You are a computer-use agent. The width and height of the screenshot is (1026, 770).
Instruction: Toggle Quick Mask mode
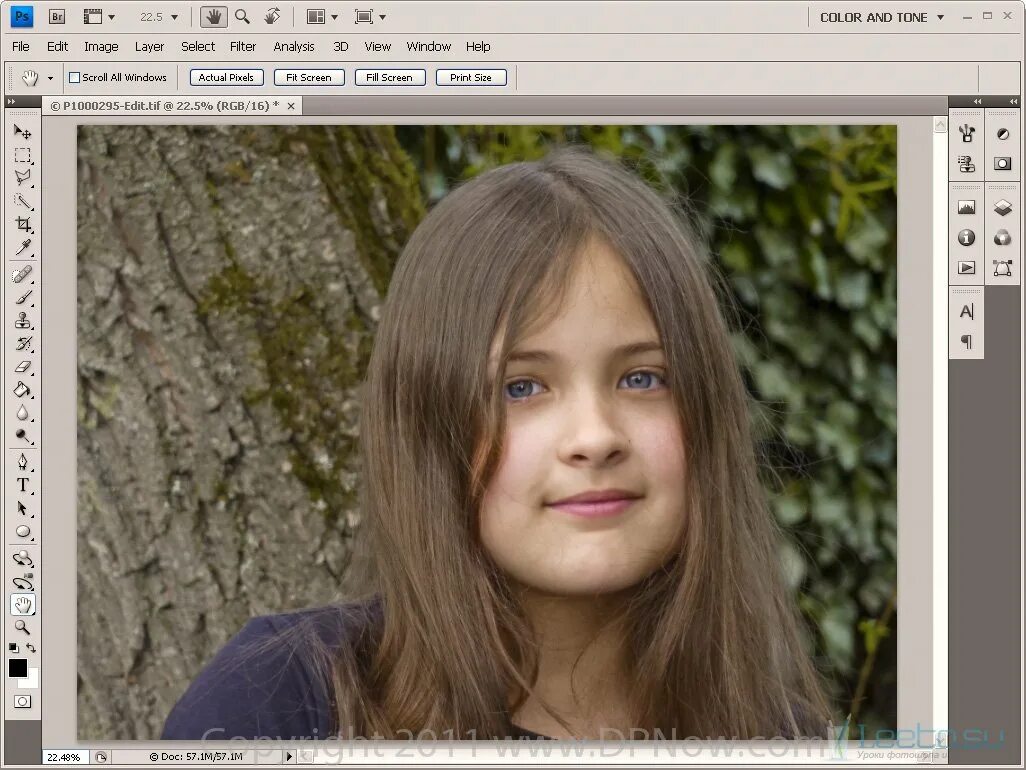[22, 701]
